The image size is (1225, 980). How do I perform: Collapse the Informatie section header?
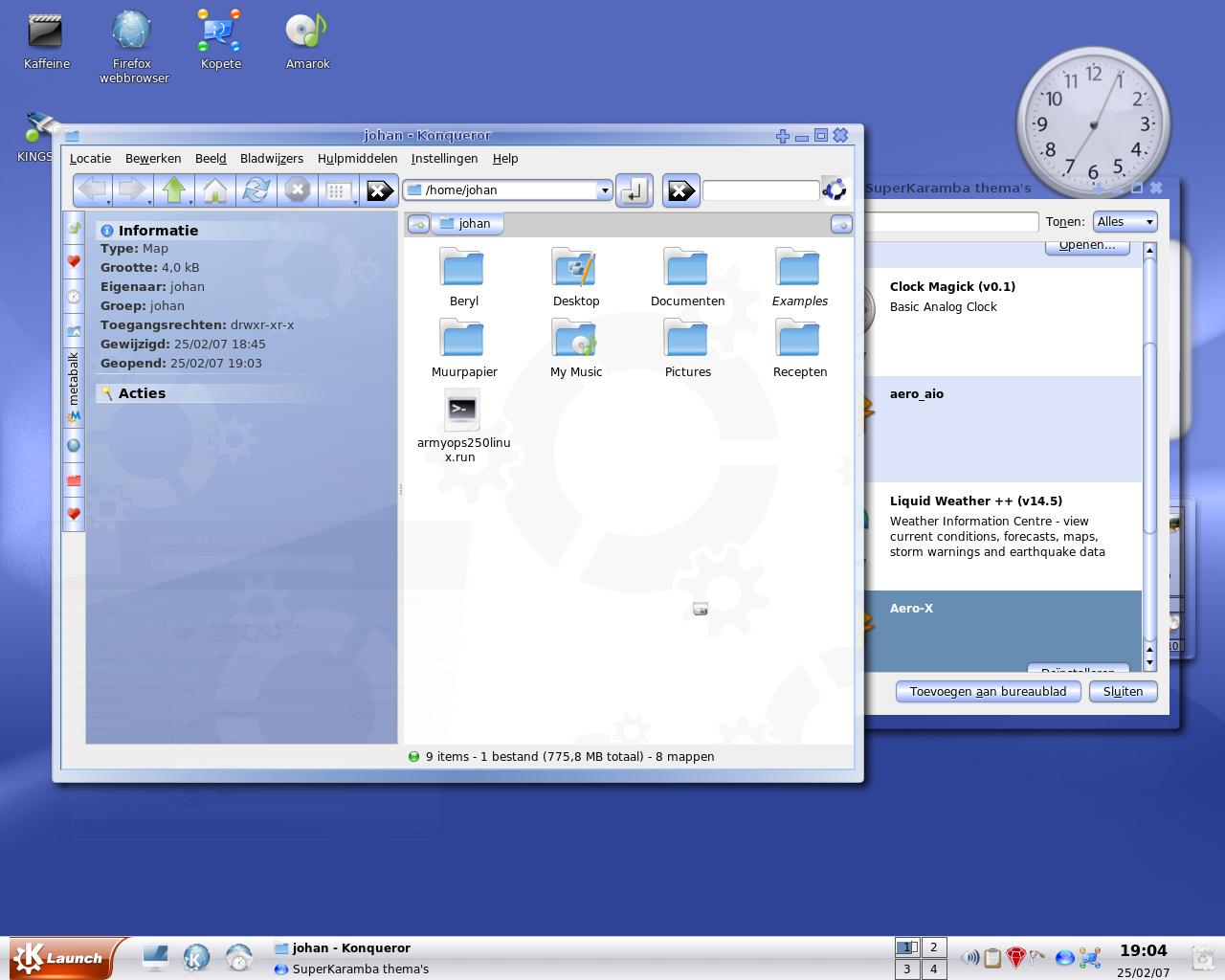[211, 231]
